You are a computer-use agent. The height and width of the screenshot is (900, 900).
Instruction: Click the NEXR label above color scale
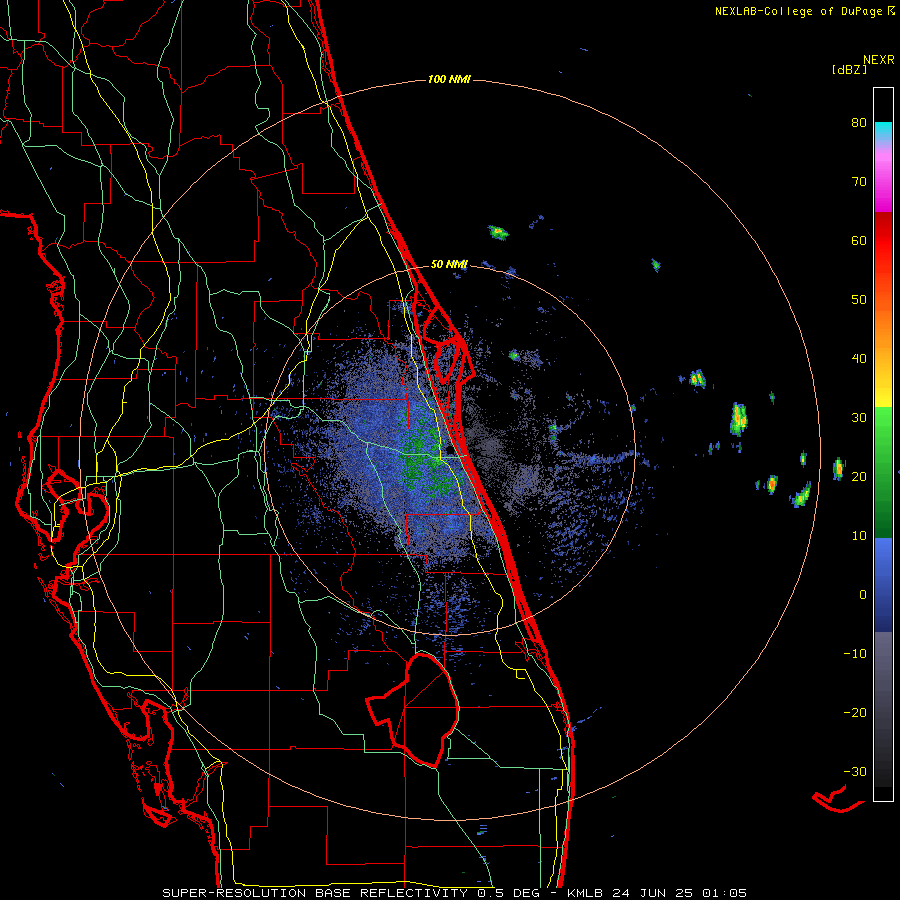coord(879,60)
